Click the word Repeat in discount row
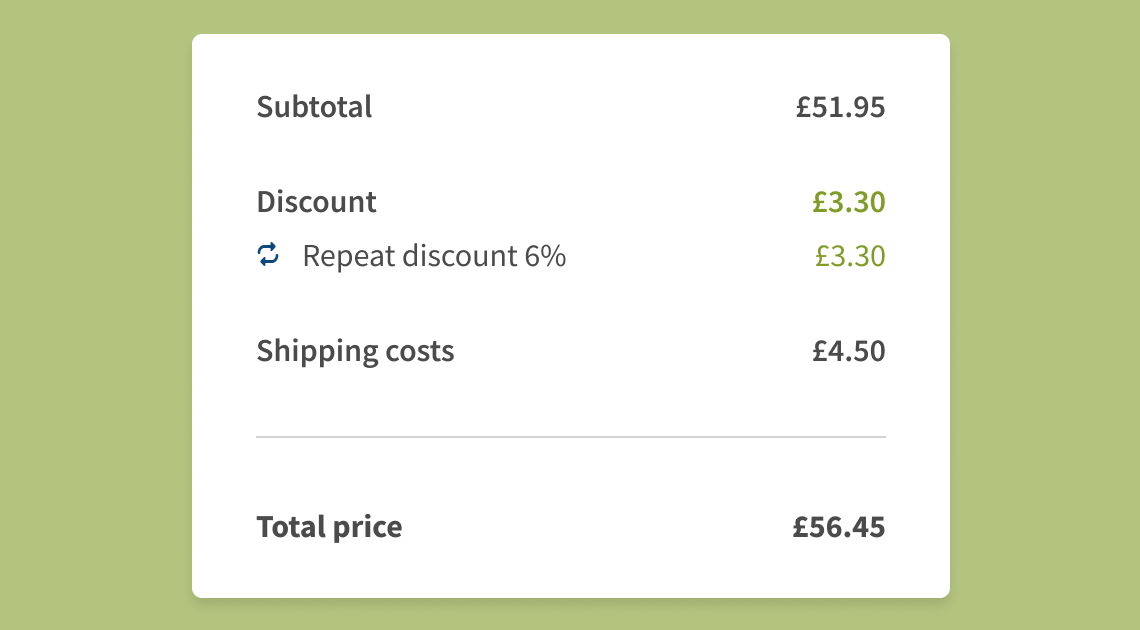1140x630 pixels. (349, 257)
